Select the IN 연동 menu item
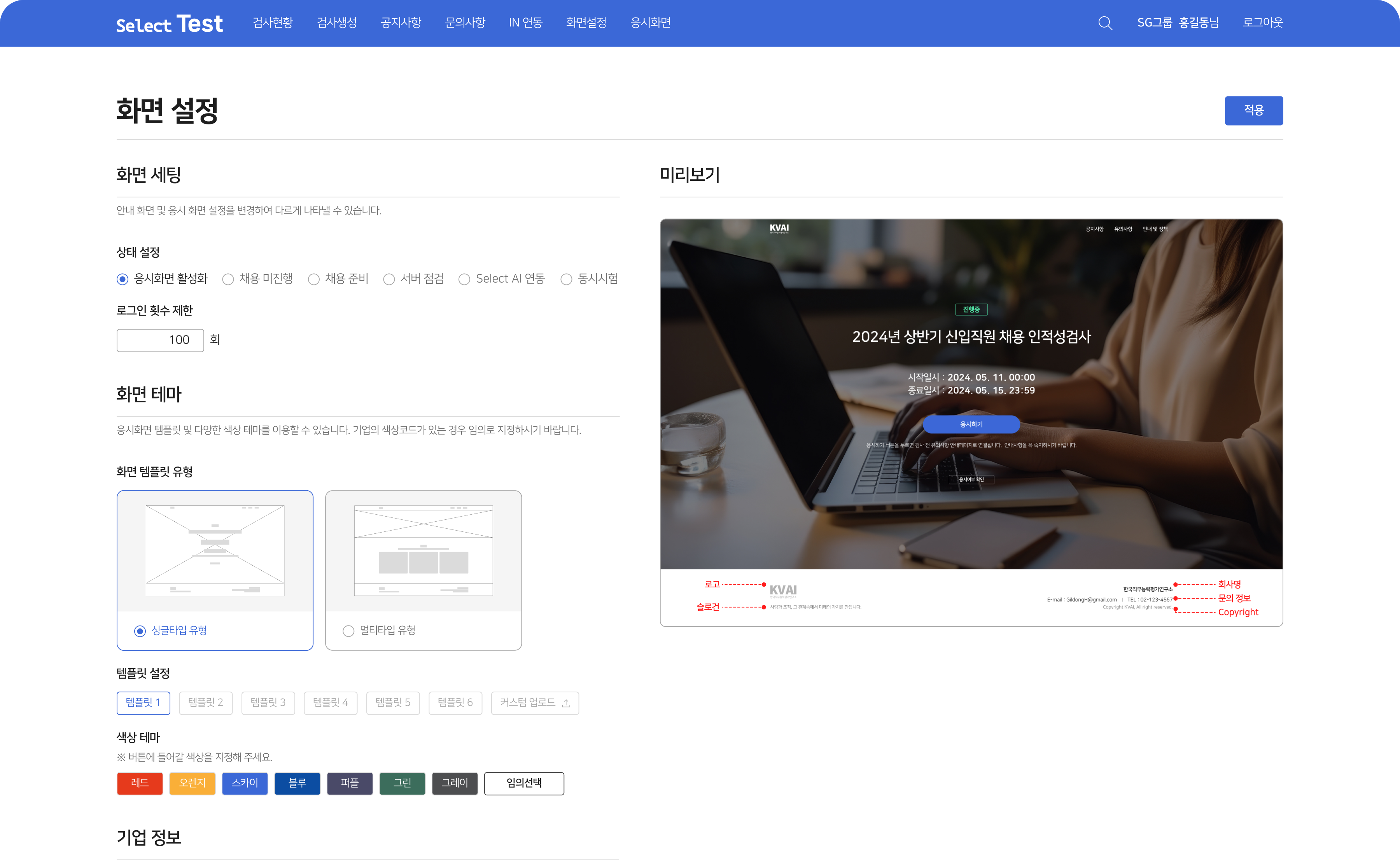The image size is (1400, 863). 525,23
